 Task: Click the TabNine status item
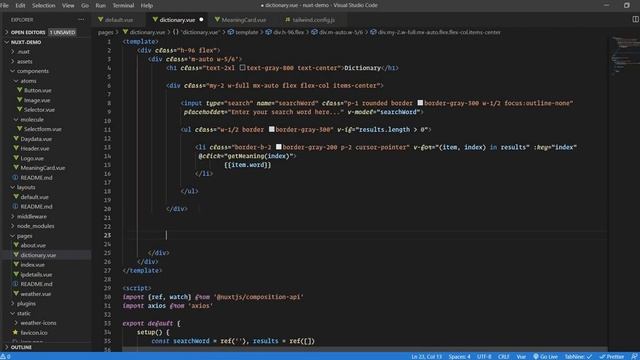(578, 356)
